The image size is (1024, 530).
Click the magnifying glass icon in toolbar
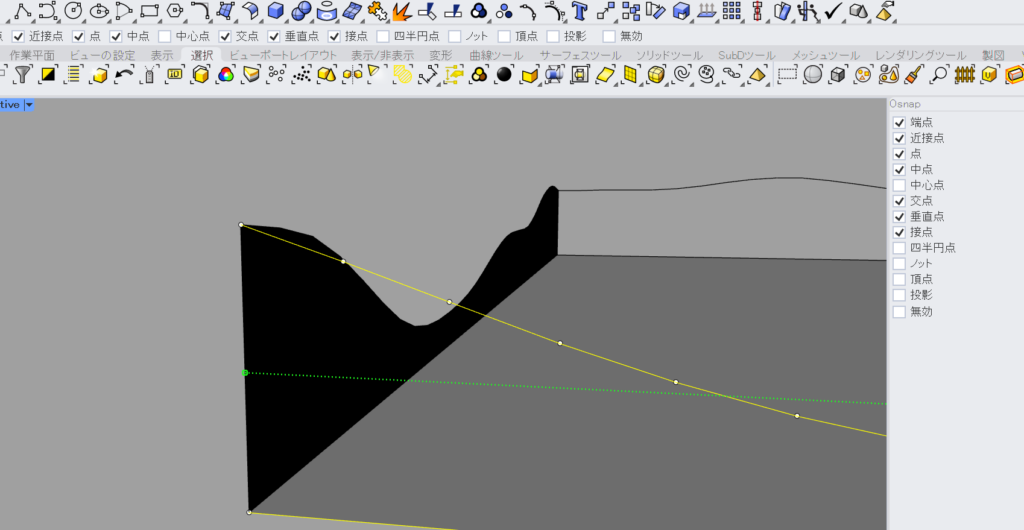939,75
